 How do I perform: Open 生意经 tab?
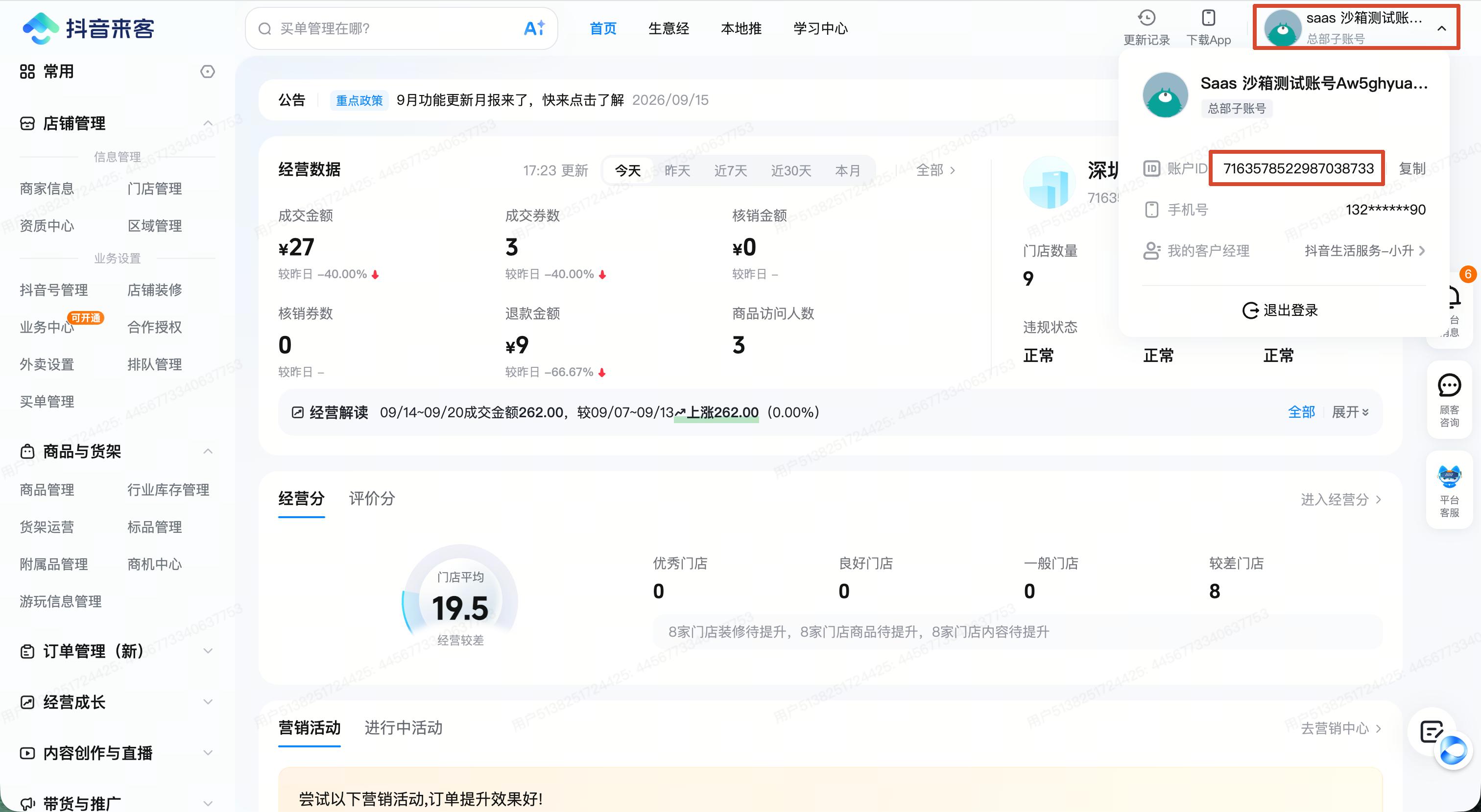(669, 28)
